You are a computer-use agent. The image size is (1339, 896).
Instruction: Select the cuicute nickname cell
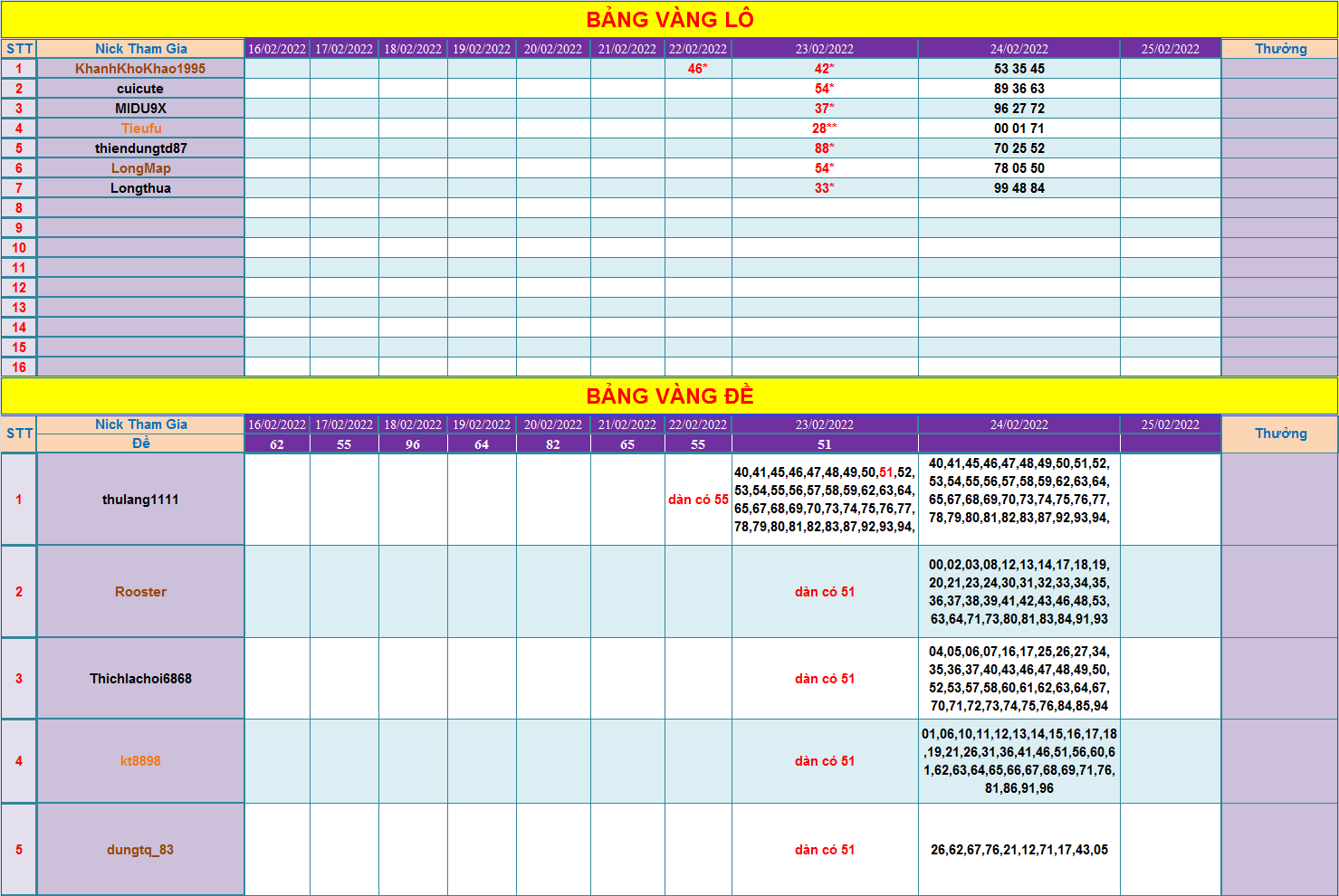[140, 89]
